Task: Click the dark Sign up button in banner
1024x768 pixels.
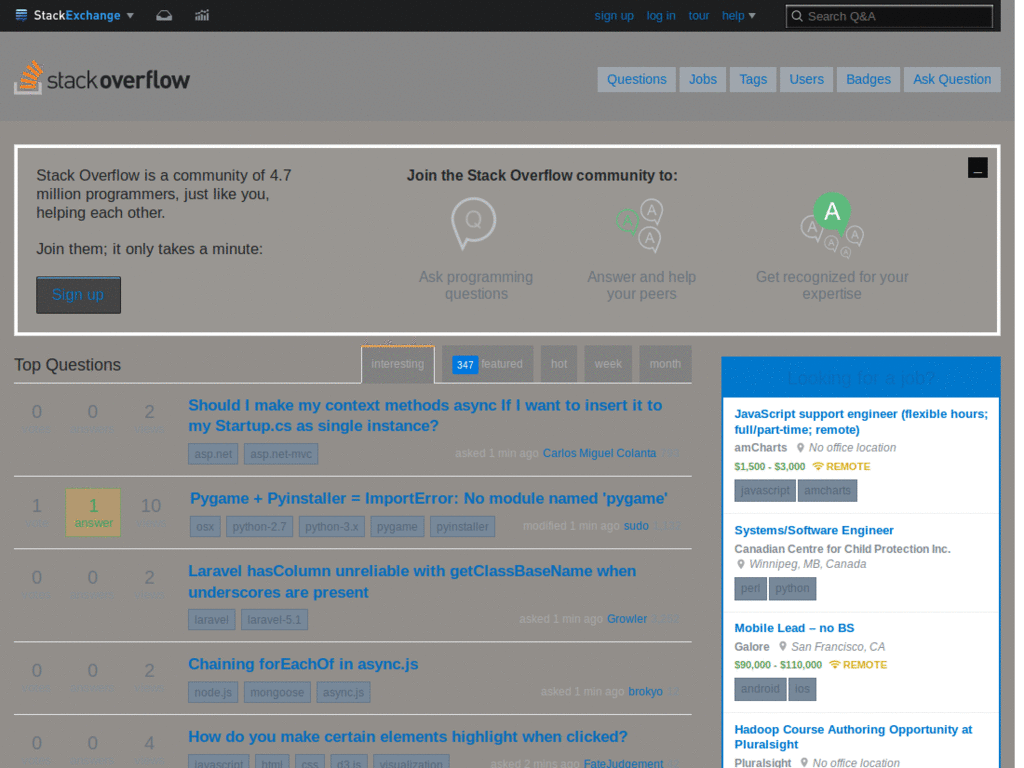Action: [78, 295]
